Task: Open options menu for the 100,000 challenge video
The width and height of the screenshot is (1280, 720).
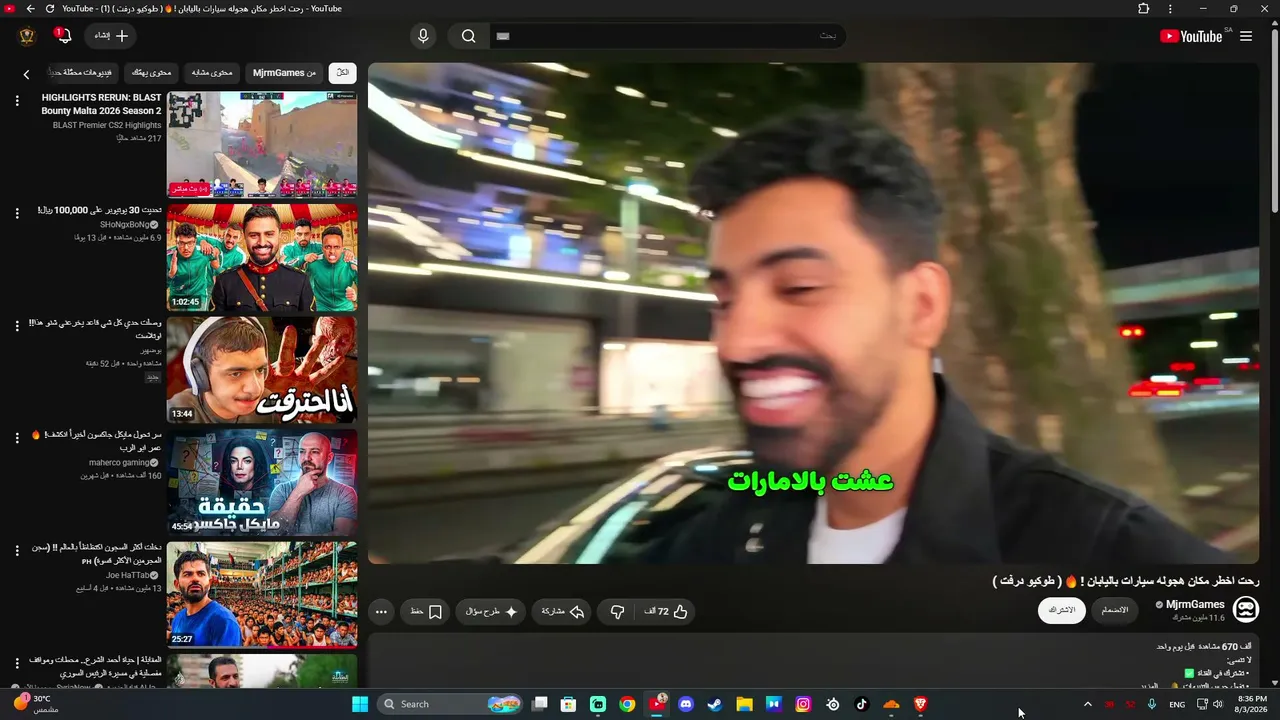Action: 16,213
